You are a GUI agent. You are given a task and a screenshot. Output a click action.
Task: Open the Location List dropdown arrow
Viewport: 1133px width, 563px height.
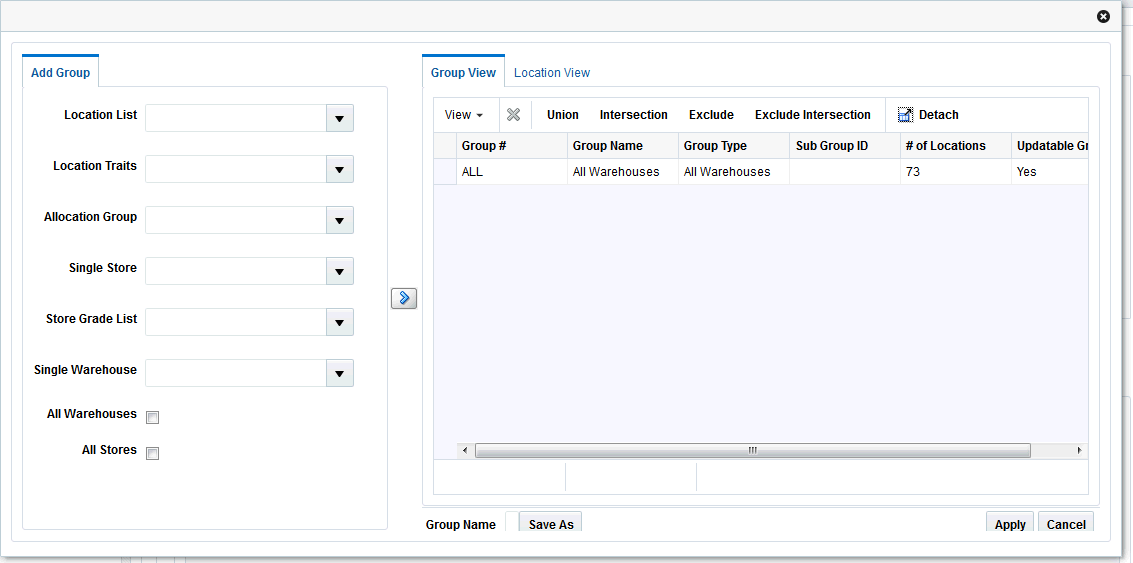point(340,118)
